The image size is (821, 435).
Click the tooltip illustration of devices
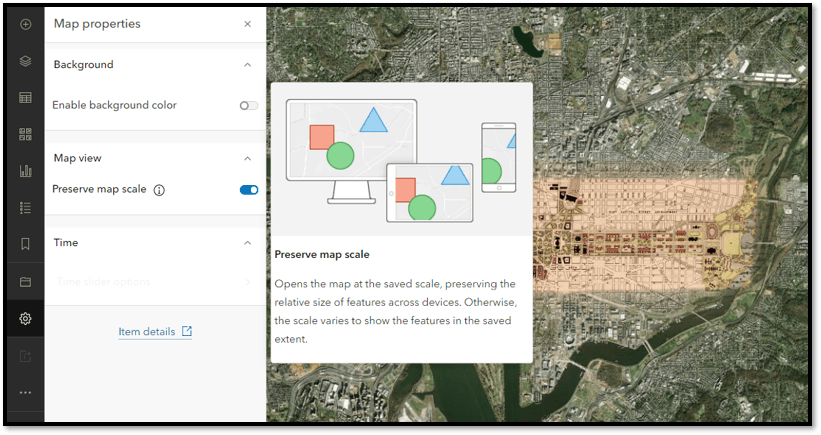[402, 160]
